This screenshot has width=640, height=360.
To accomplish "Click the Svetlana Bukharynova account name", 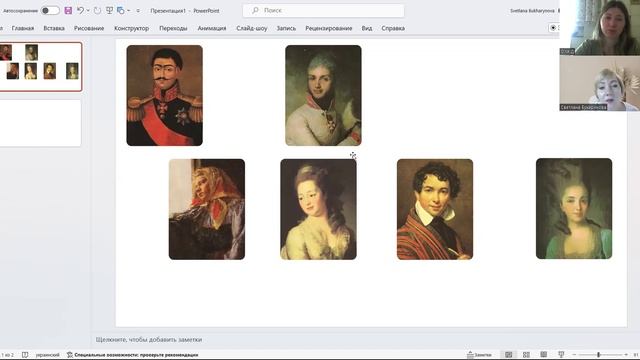I will coord(532,11).
